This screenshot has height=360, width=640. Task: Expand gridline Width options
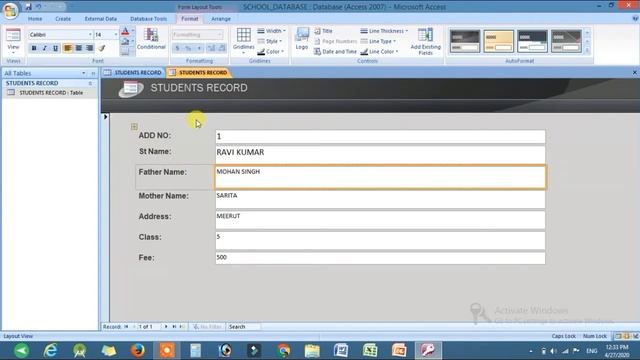(271, 31)
